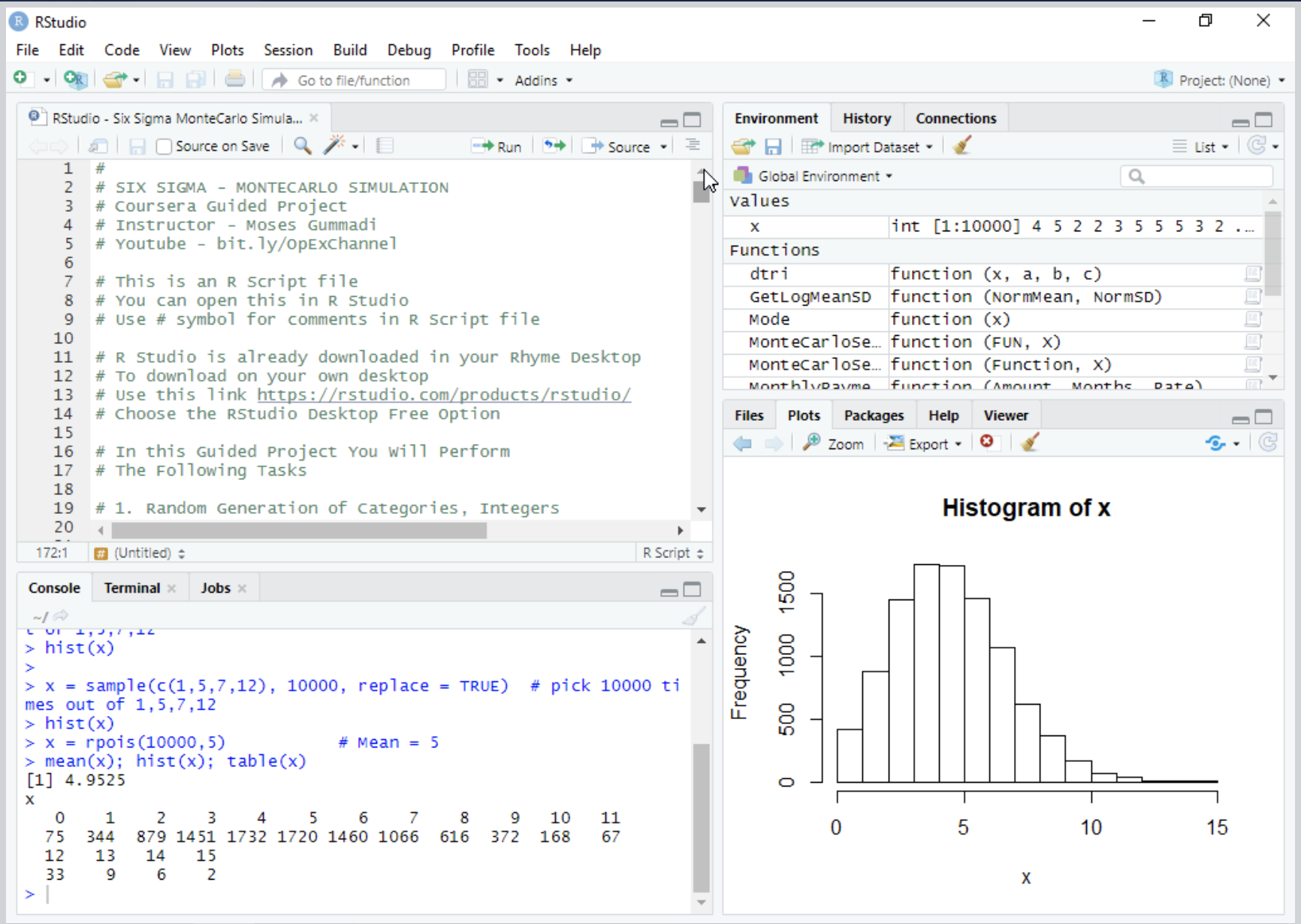
Task: Open the Project: (None) dropdown
Action: pos(1218,80)
